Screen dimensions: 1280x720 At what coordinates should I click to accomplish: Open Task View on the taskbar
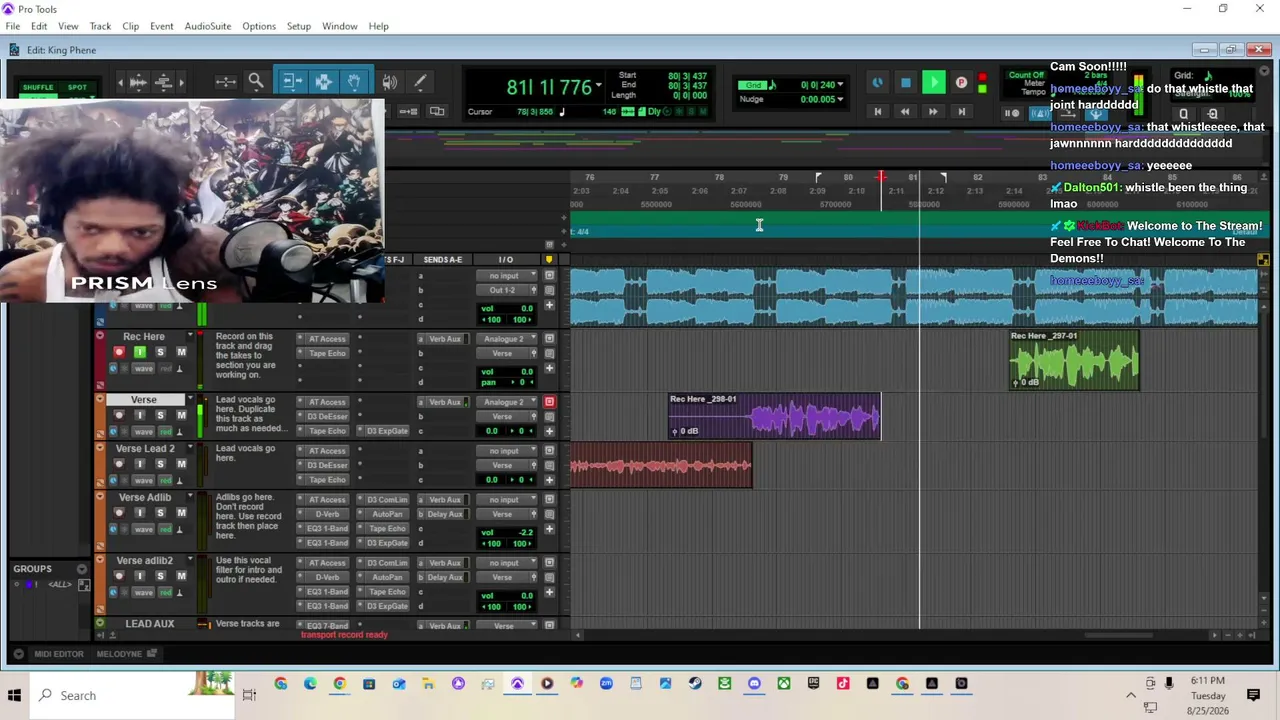pyautogui.click(x=249, y=695)
